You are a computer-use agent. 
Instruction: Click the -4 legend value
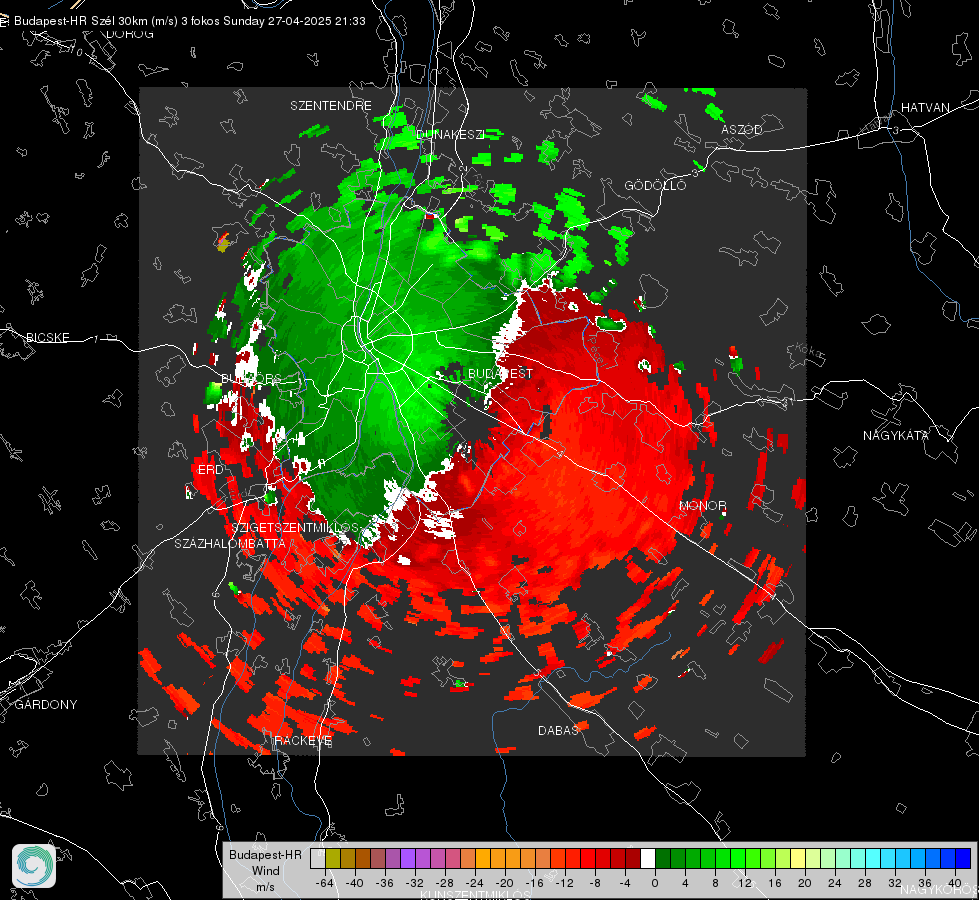point(624,883)
